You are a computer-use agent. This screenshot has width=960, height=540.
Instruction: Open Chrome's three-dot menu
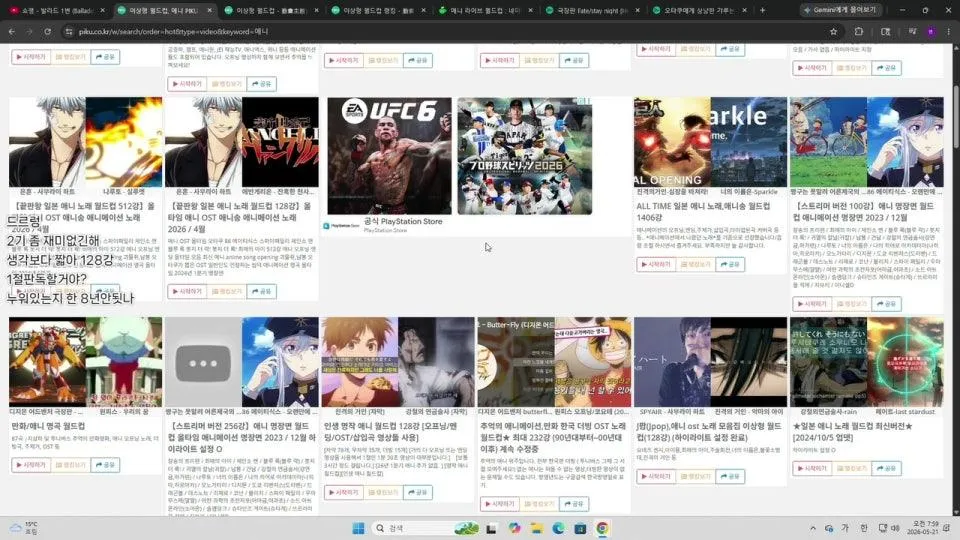(x=948, y=31)
